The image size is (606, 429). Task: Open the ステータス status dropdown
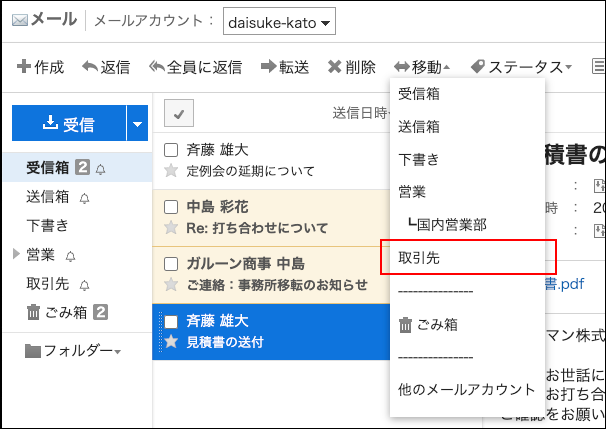[521, 67]
